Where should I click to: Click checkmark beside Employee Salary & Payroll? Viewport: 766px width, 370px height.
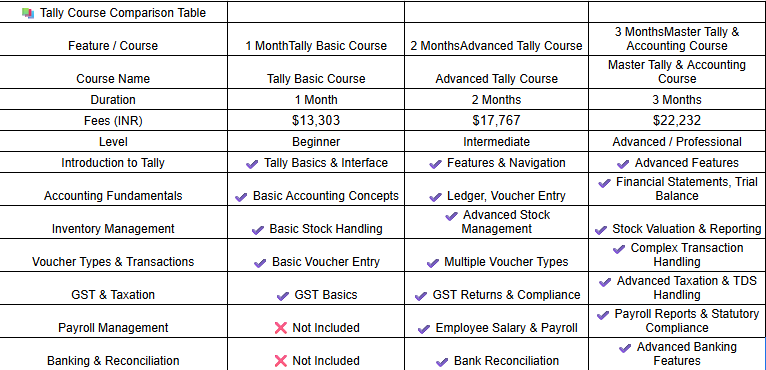click(x=424, y=329)
